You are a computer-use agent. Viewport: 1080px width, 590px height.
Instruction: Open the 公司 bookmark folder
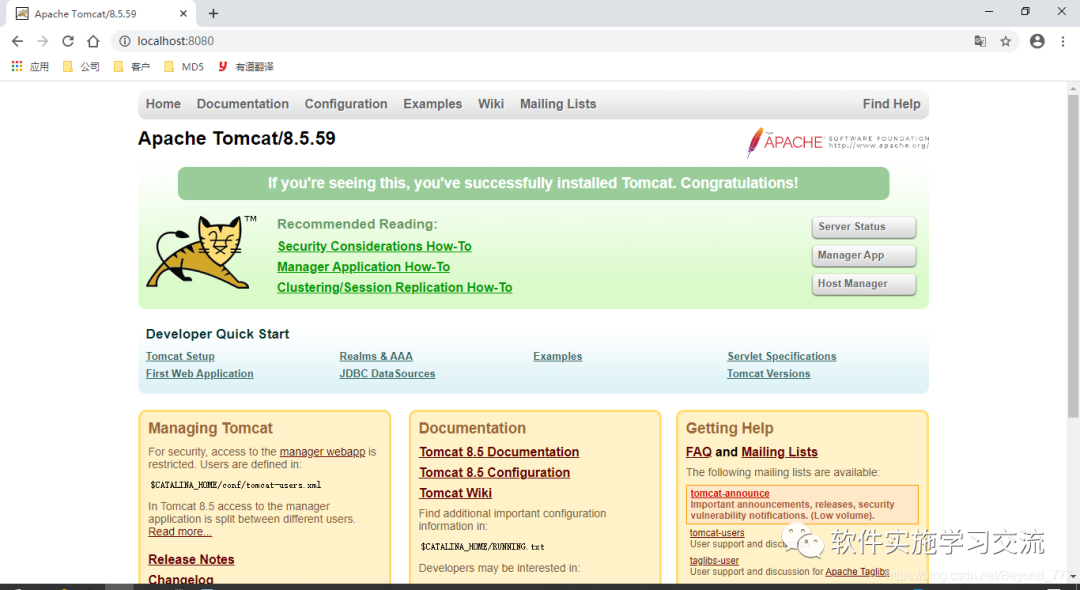[x=81, y=67]
